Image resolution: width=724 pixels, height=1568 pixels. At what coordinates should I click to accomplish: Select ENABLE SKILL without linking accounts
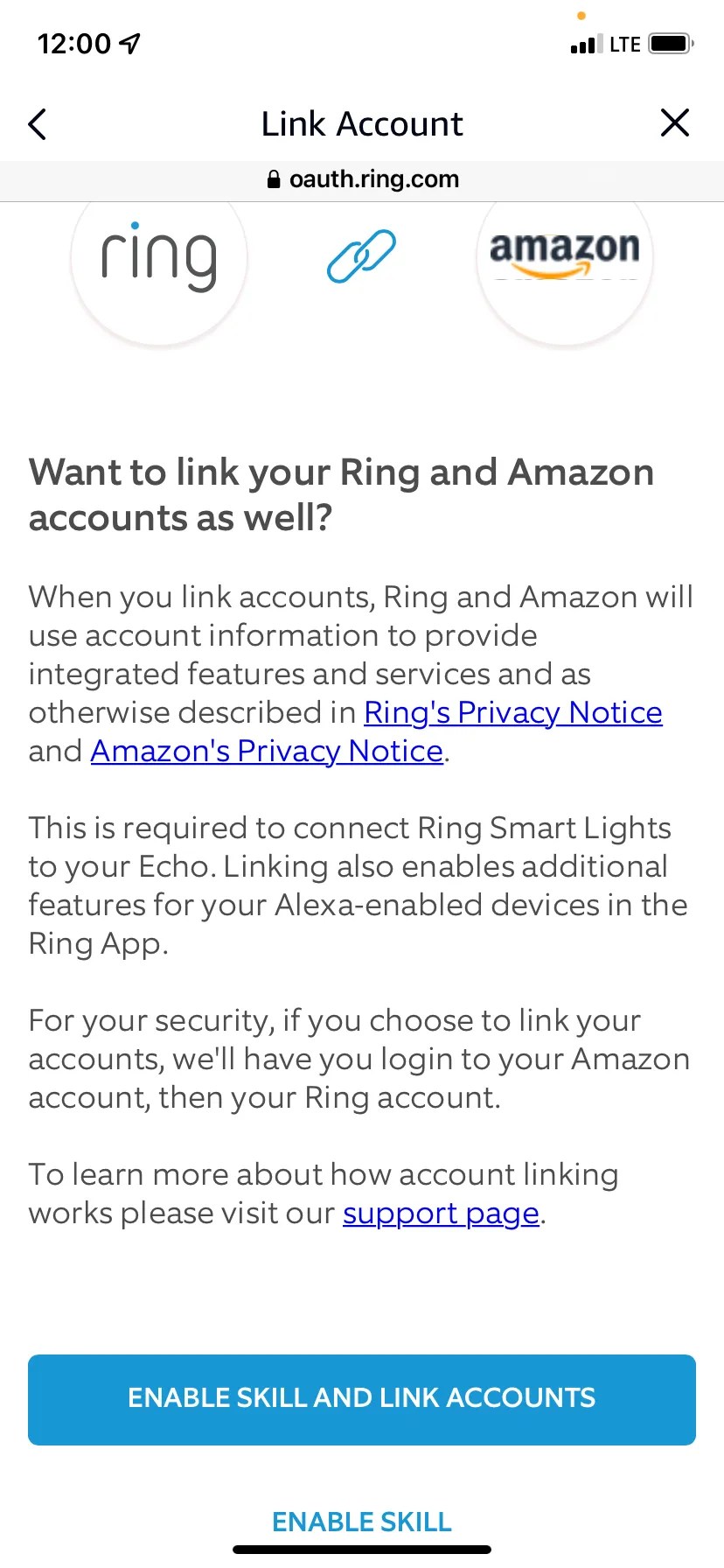[x=361, y=1521]
